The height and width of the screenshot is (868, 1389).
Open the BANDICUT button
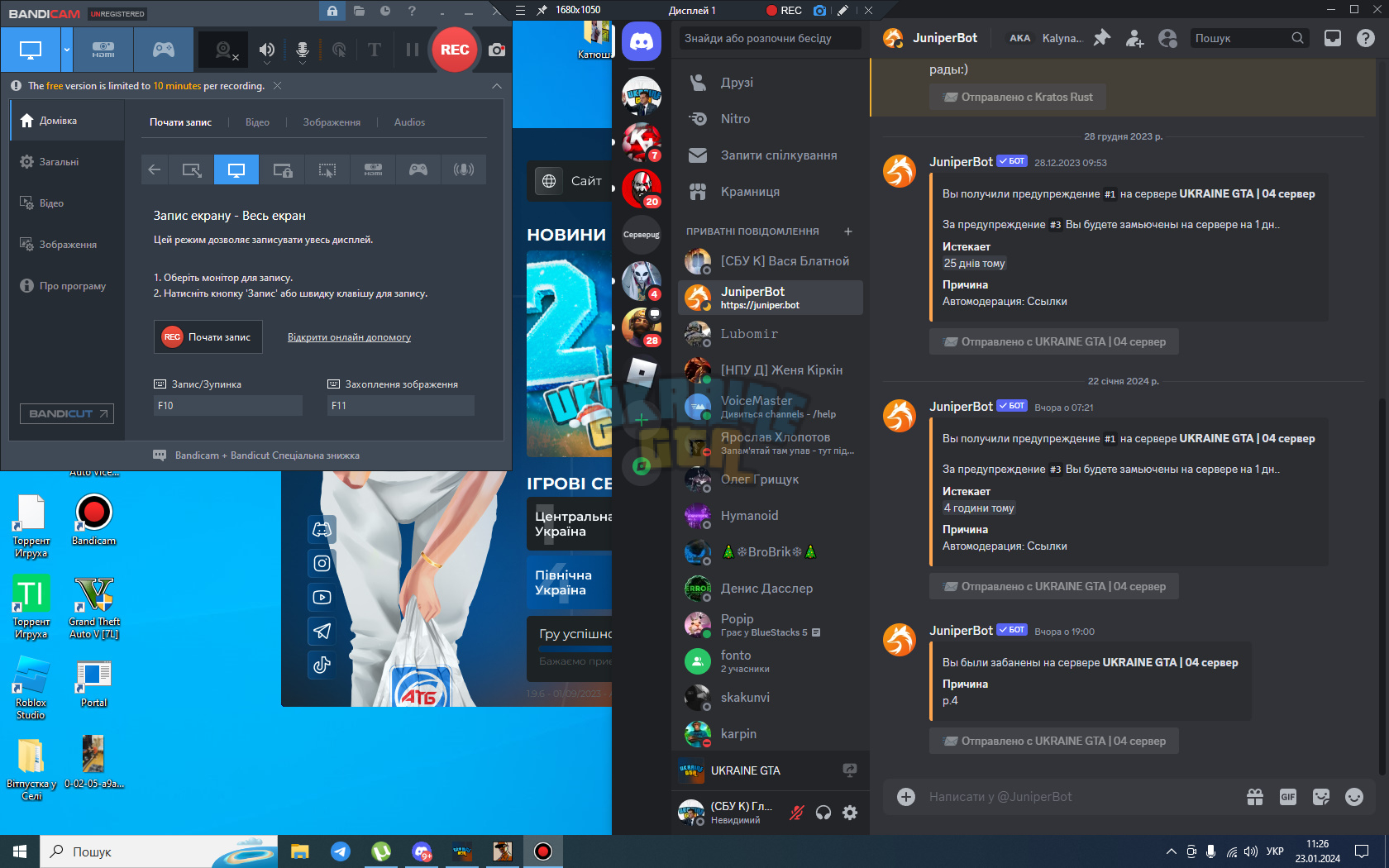[x=67, y=414]
